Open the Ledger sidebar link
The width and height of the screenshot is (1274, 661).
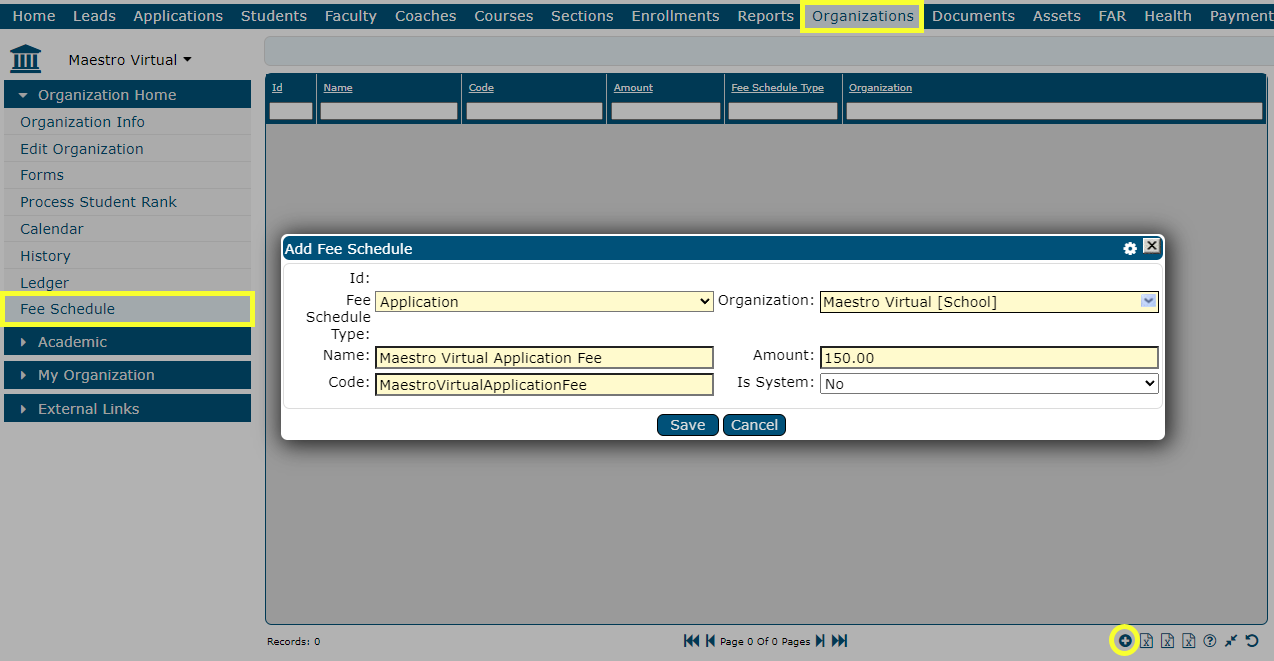45,283
